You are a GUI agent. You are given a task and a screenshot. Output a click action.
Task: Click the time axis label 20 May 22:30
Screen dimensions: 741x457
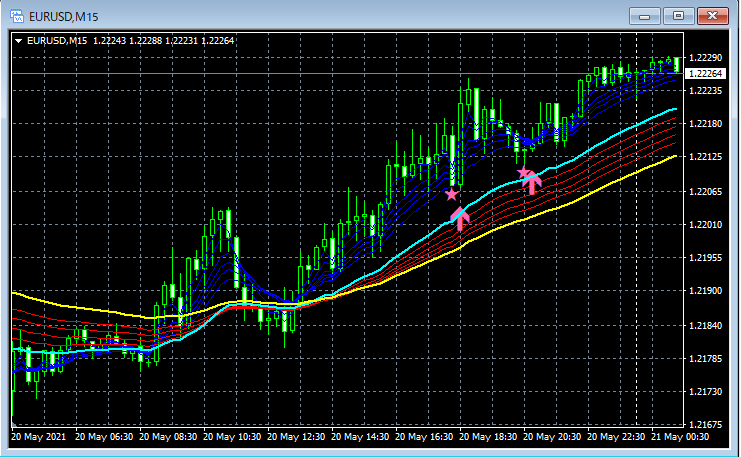pyautogui.click(x=616, y=437)
